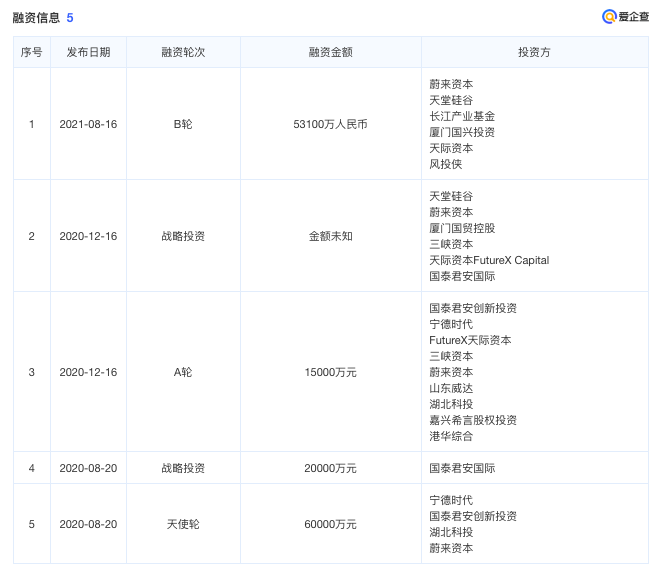Click the amount 53100万人民币

331,124
